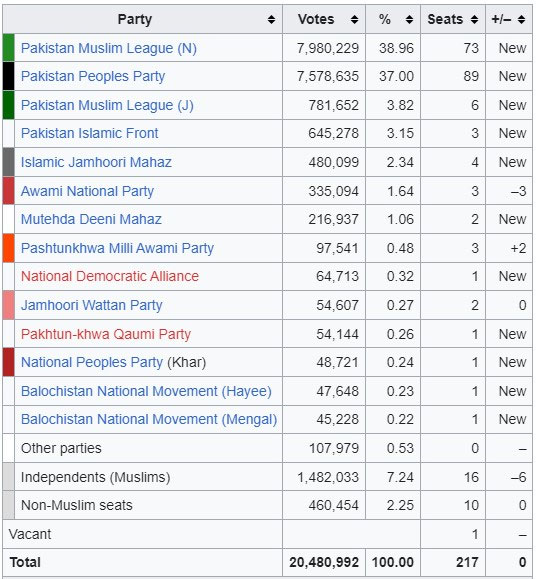Select votes value 64,713
Screen dimensions: 540x579
click(x=337, y=276)
